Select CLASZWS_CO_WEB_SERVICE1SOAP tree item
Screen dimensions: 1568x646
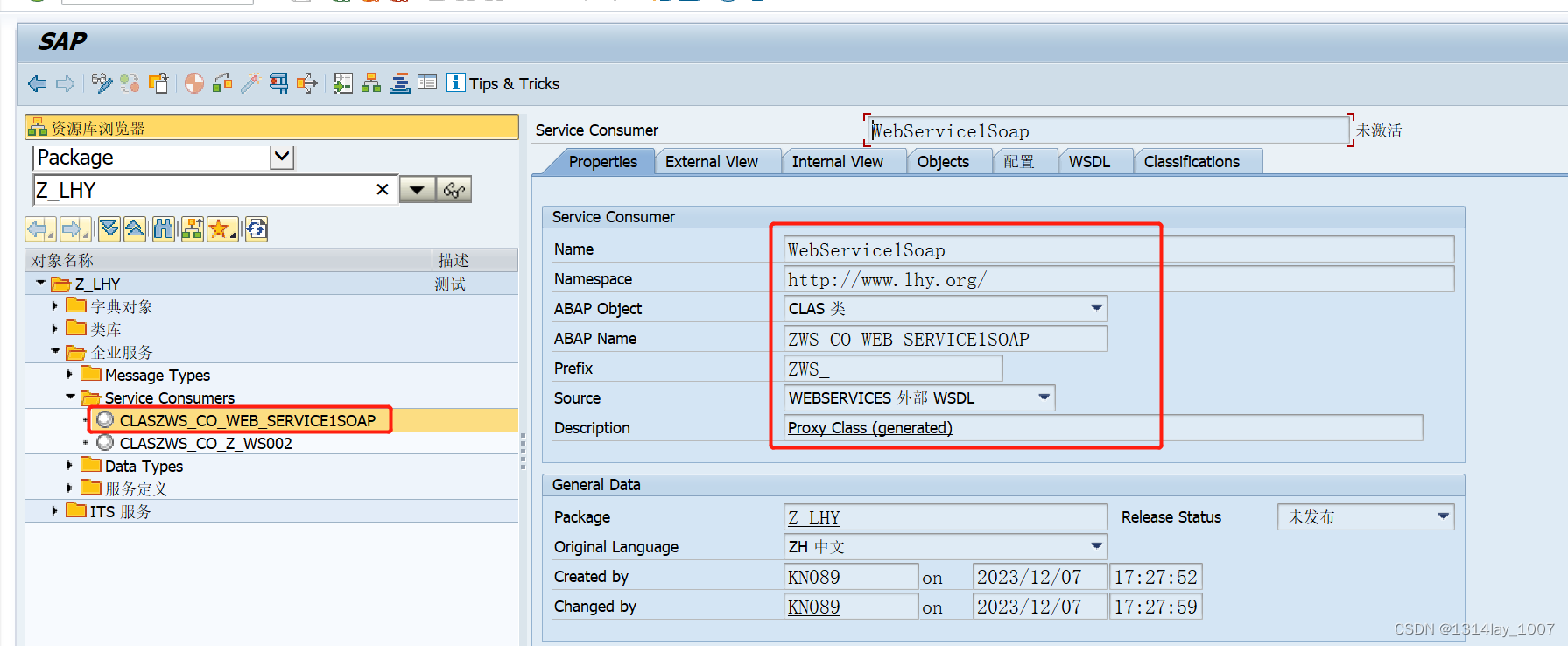click(248, 421)
